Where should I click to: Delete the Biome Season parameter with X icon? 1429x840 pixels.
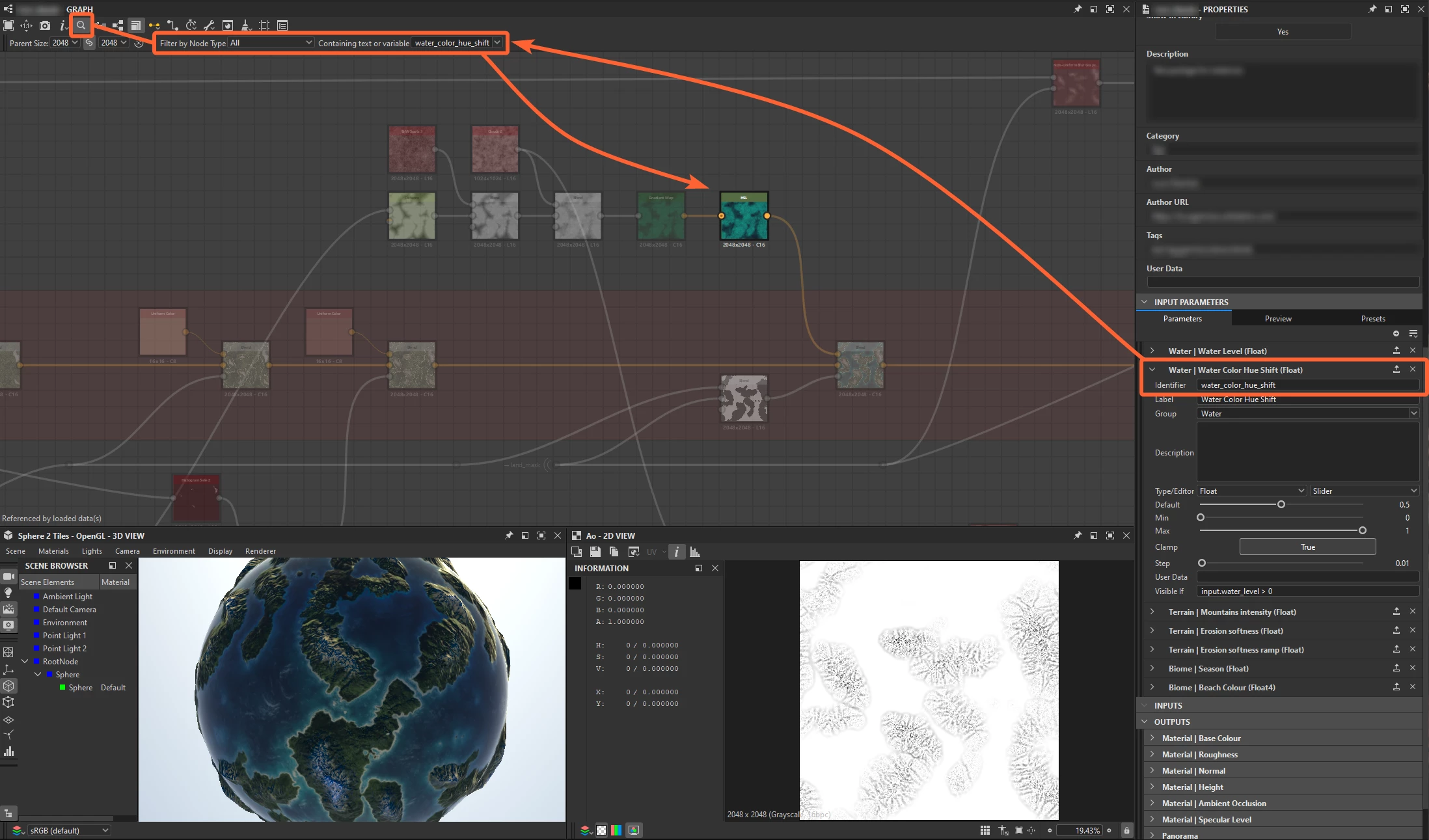[x=1412, y=668]
